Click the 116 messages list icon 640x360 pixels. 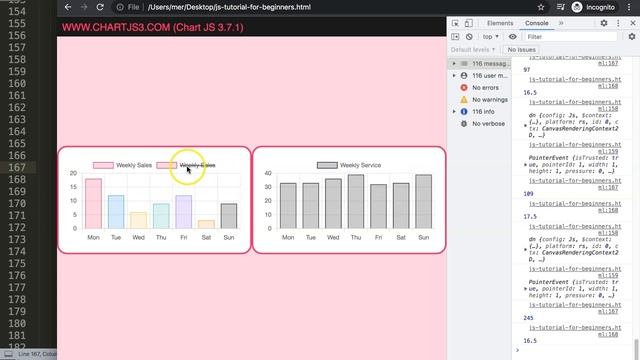(x=464, y=64)
